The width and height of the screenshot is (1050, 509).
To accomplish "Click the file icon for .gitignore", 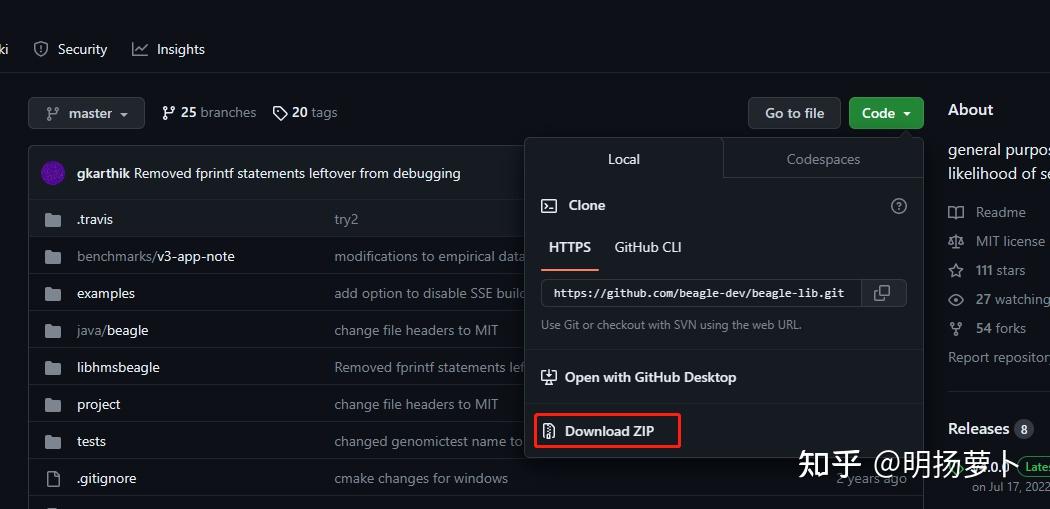I will point(53,479).
